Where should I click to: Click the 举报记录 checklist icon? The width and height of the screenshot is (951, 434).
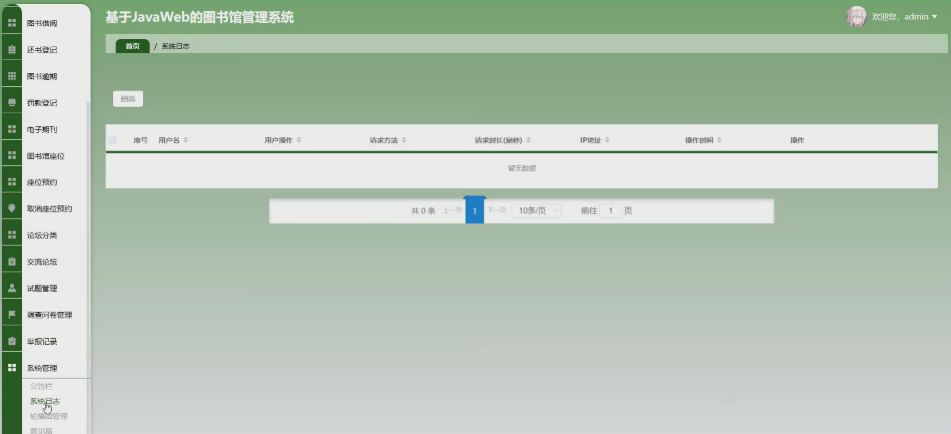(12, 341)
